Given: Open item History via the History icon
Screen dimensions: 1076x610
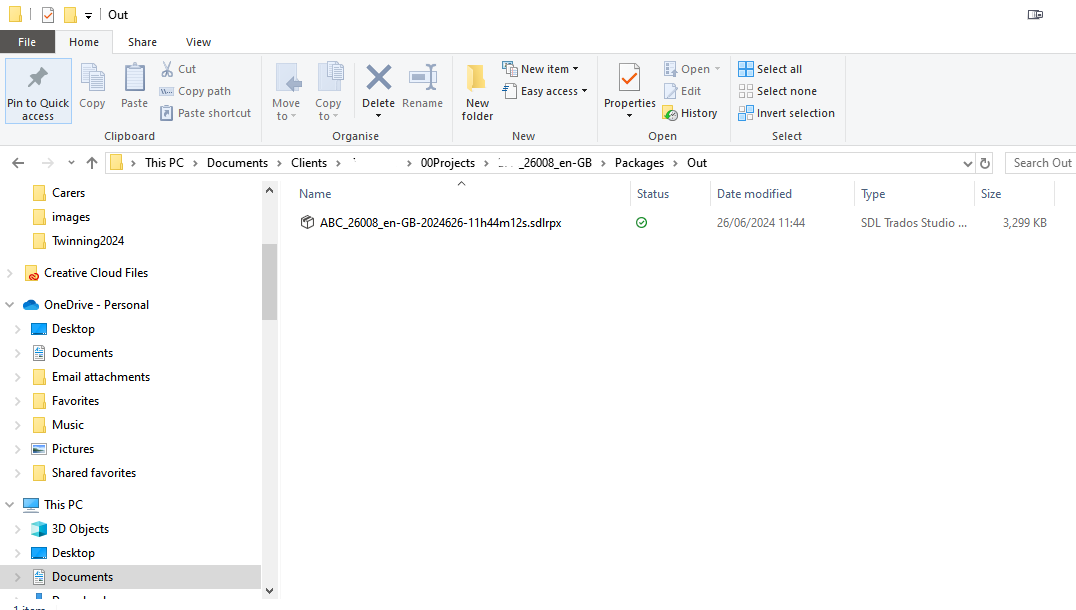Looking at the screenshot, I should point(690,113).
